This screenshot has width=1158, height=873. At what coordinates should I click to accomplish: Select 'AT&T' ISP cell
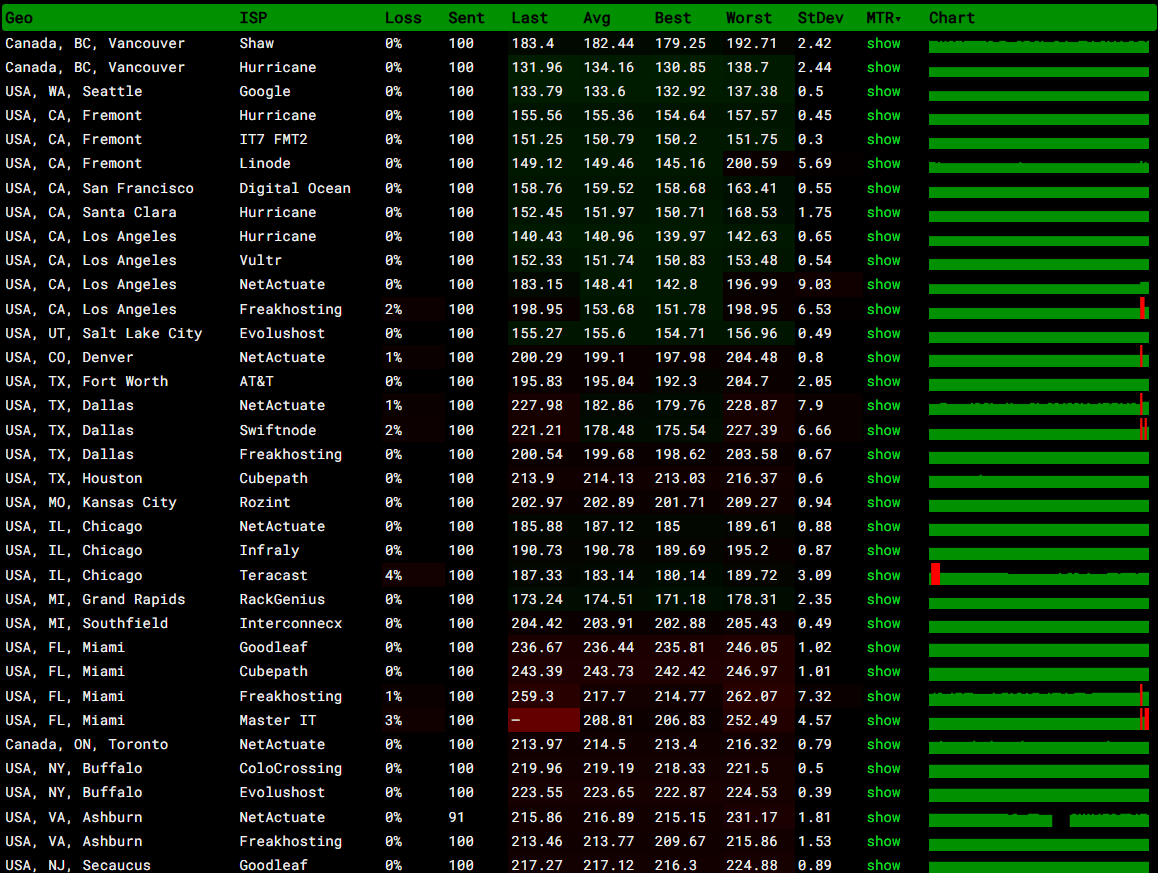(x=256, y=381)
